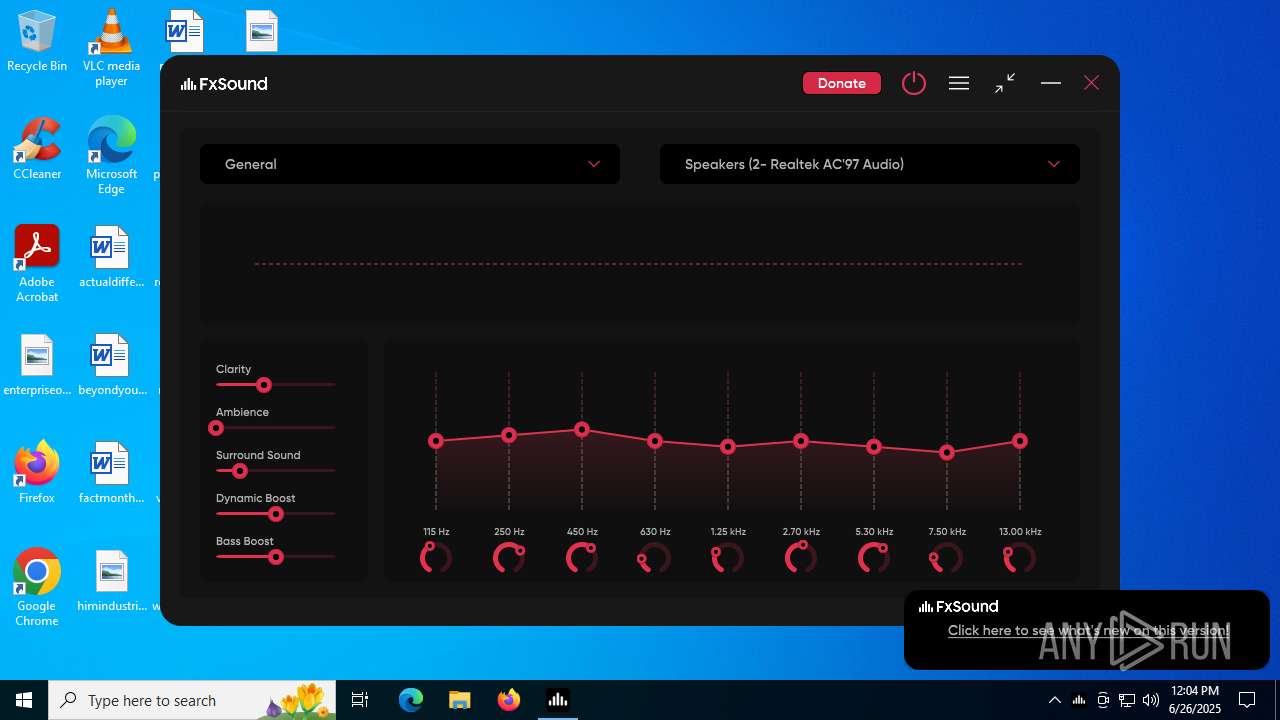Open the notification center icon
Viewport: 1280px width, 720px height.
click(1247, 700)
